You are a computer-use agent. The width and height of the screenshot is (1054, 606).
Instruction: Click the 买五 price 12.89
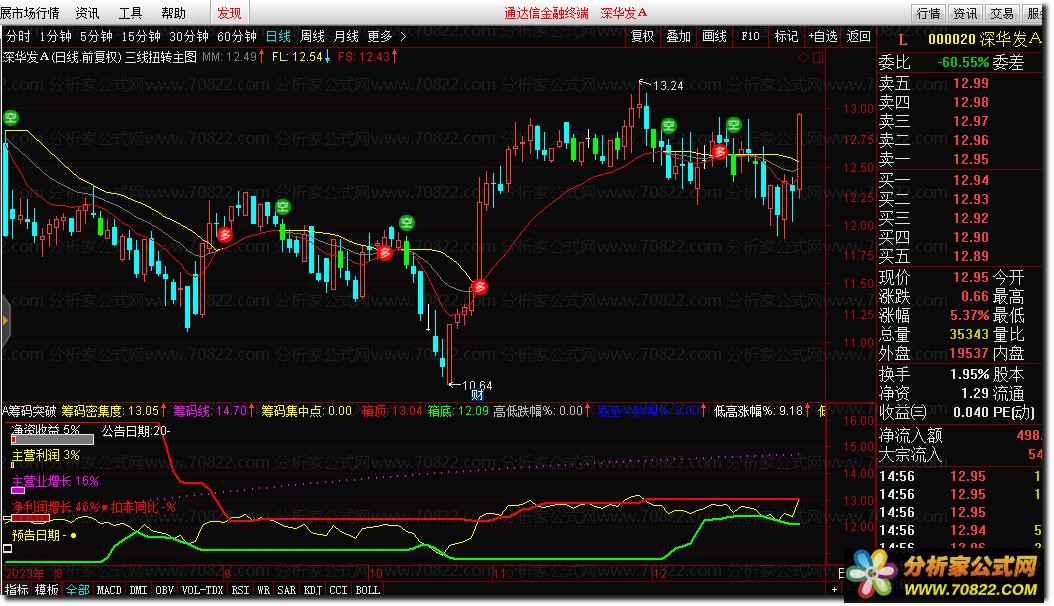[x=971, y=256]
